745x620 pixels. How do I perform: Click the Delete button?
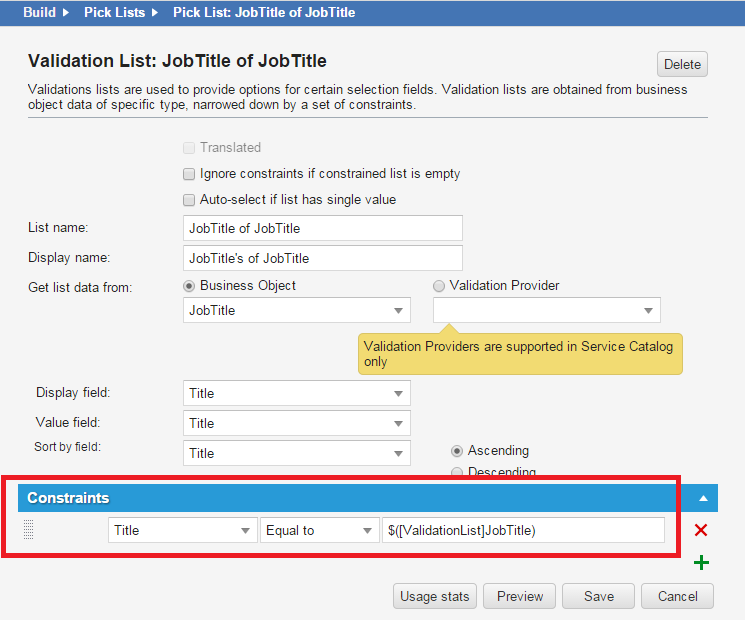[682, 64]
